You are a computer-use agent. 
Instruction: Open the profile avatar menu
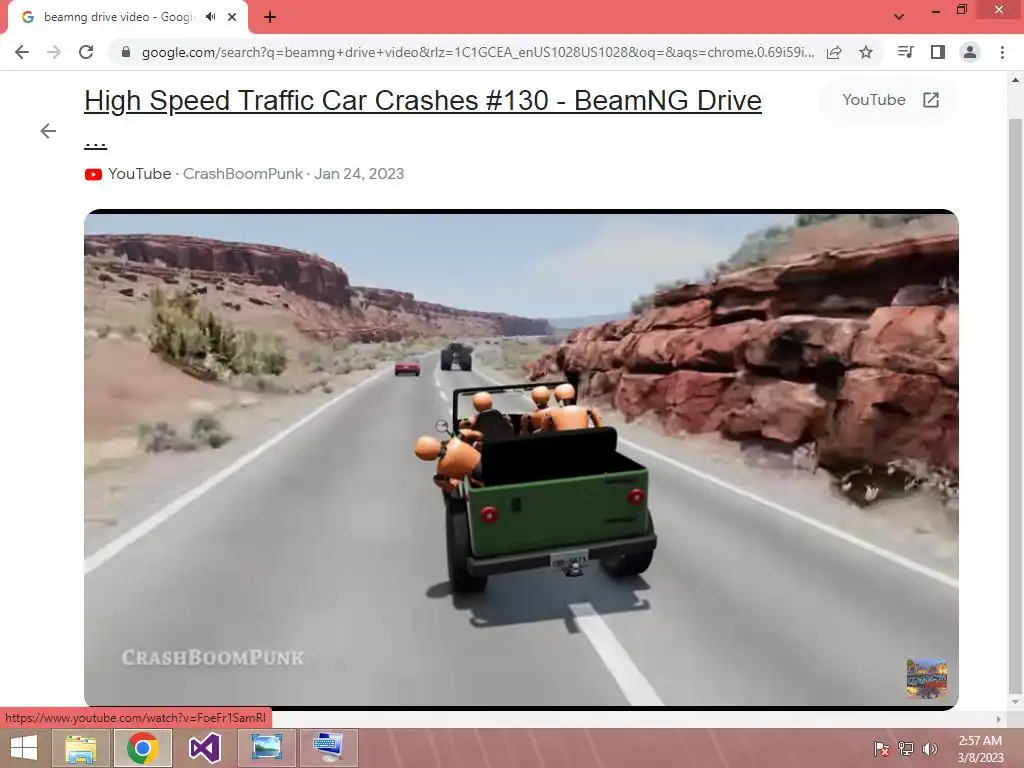pos(970,52)
